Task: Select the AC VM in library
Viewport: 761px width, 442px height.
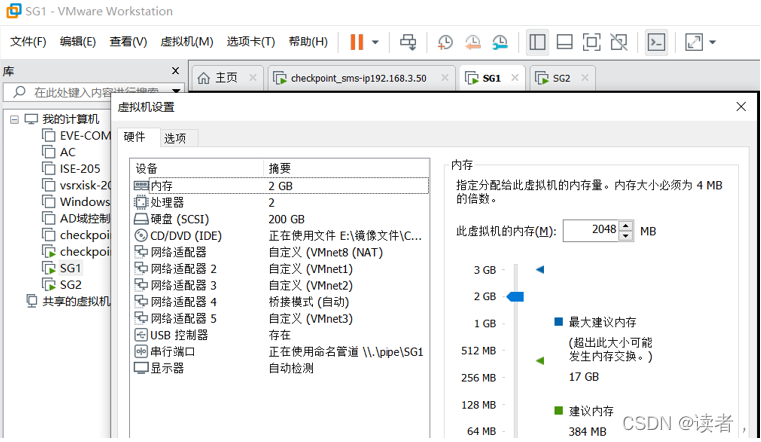Action: point(59,152)
